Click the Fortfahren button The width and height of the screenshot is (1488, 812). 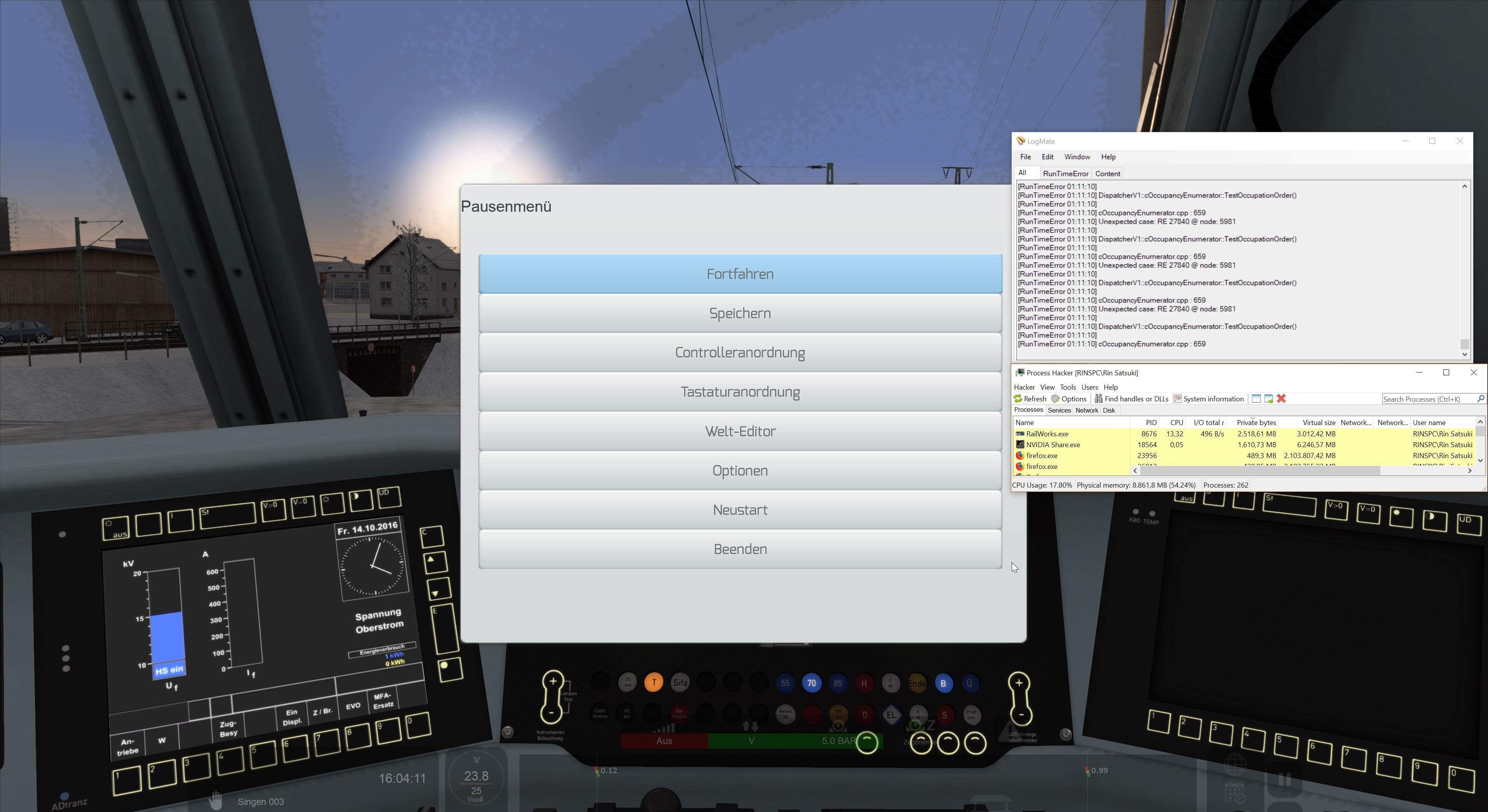(740, 274)
